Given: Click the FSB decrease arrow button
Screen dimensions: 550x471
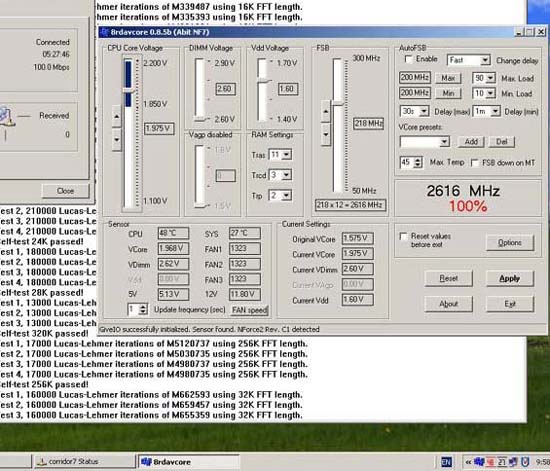Looking at the screenshot, I should [x=326, y=134].
